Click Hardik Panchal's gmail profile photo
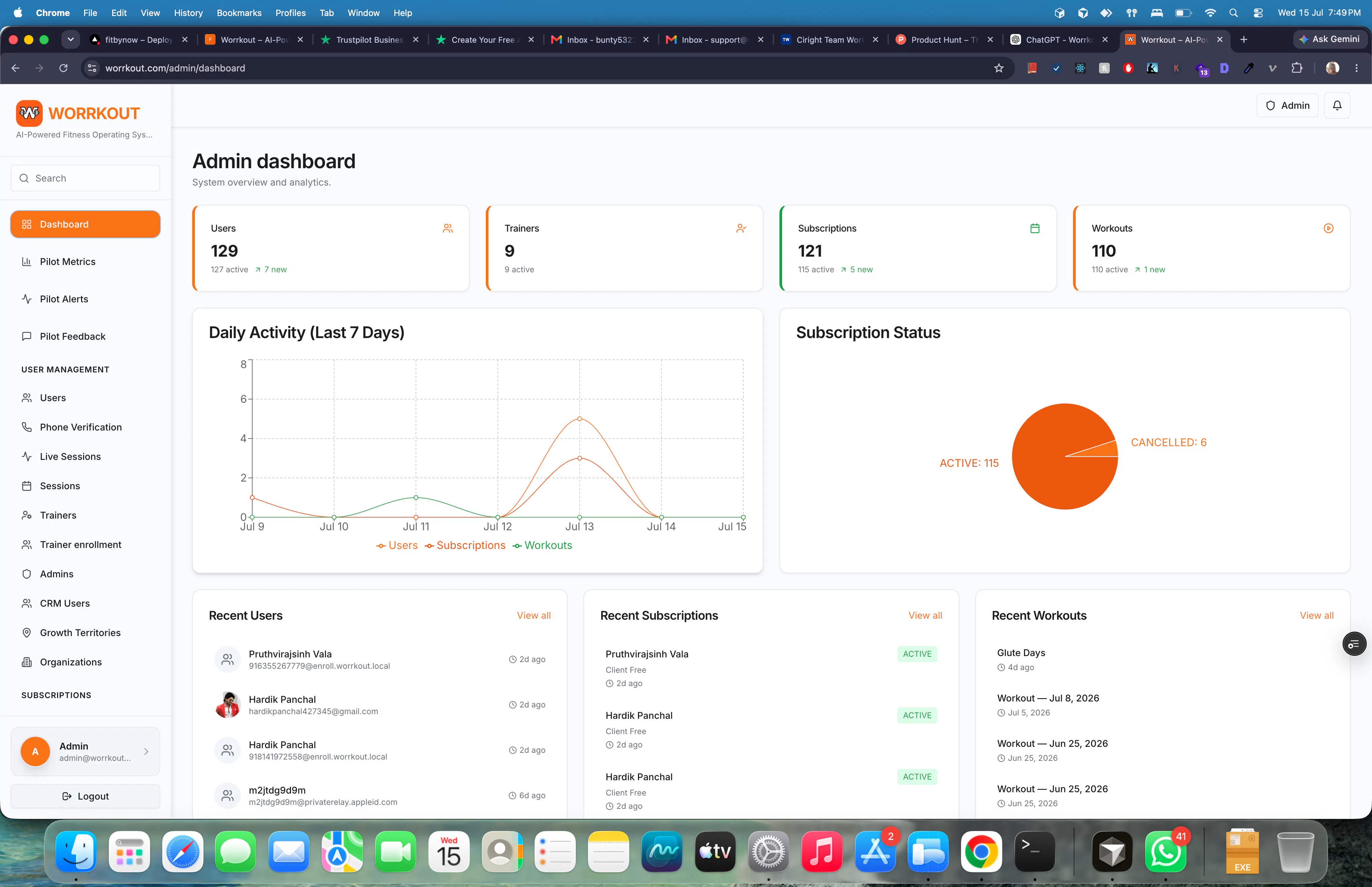Image resolution: width=1372 pixels, height=887 pixels. [x=228, y=704]
